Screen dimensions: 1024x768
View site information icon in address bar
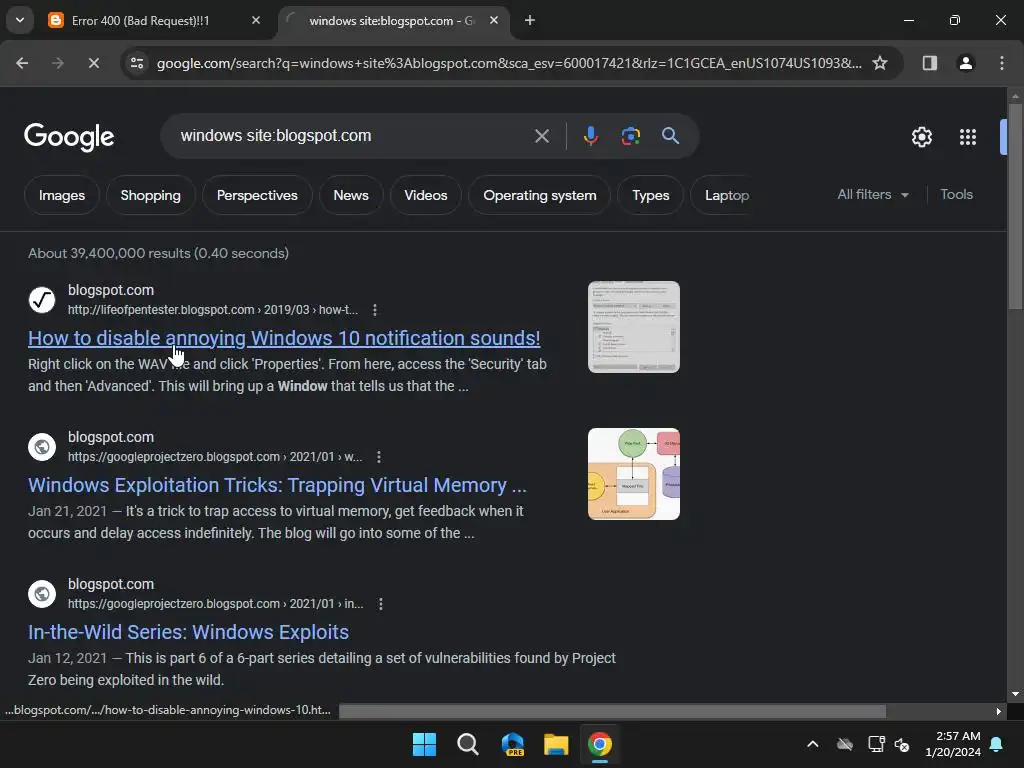[137, 63]
